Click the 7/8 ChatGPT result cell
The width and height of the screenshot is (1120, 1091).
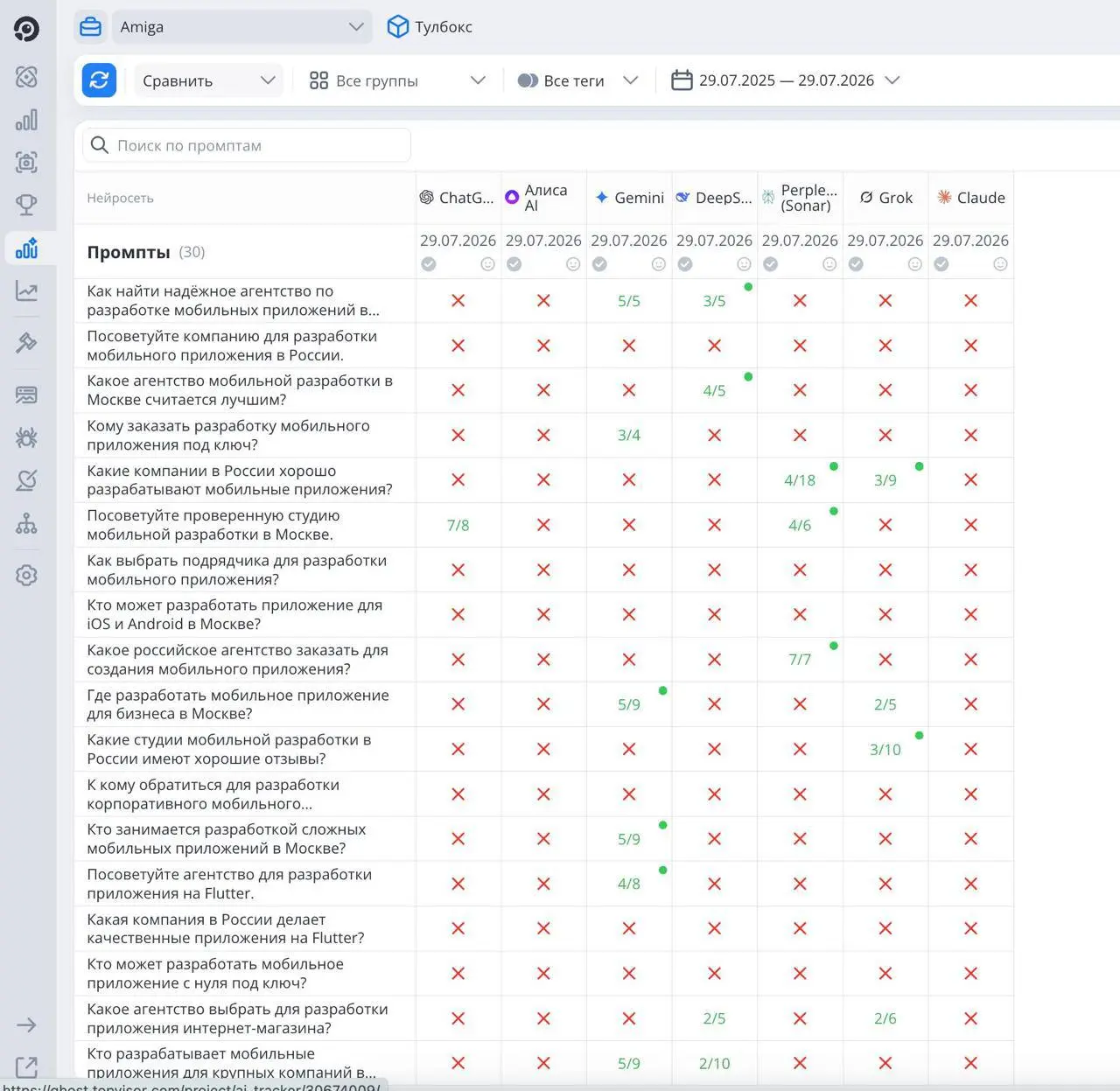coord(458,525)
